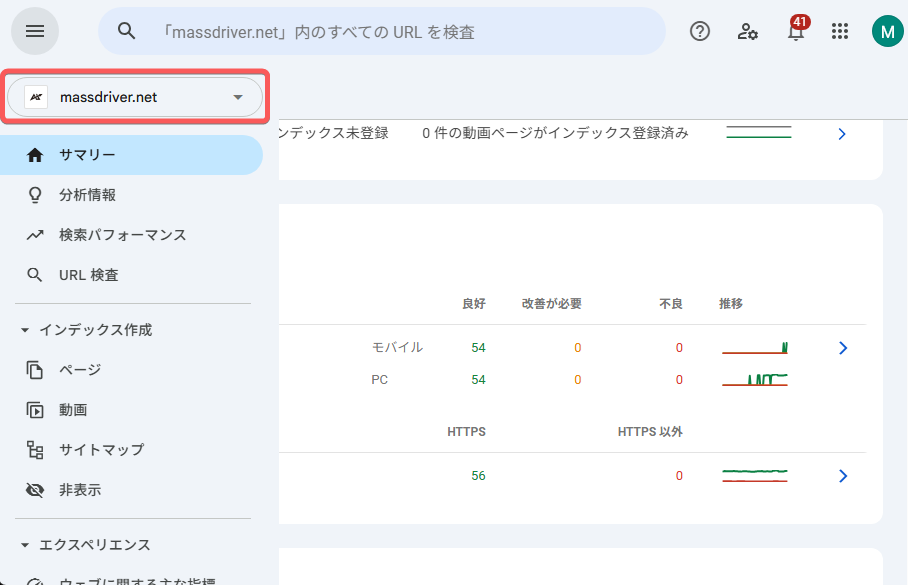Open the notifications bell showing 41 alerts
Image resolution: width=908 pixels, height=585 pixels.
794,31
